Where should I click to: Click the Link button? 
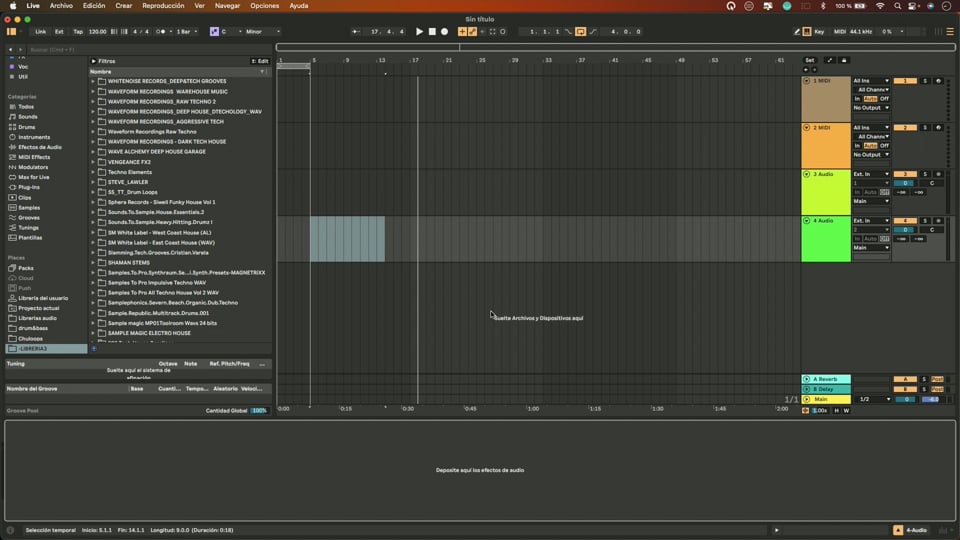click(x=40, y=31)
